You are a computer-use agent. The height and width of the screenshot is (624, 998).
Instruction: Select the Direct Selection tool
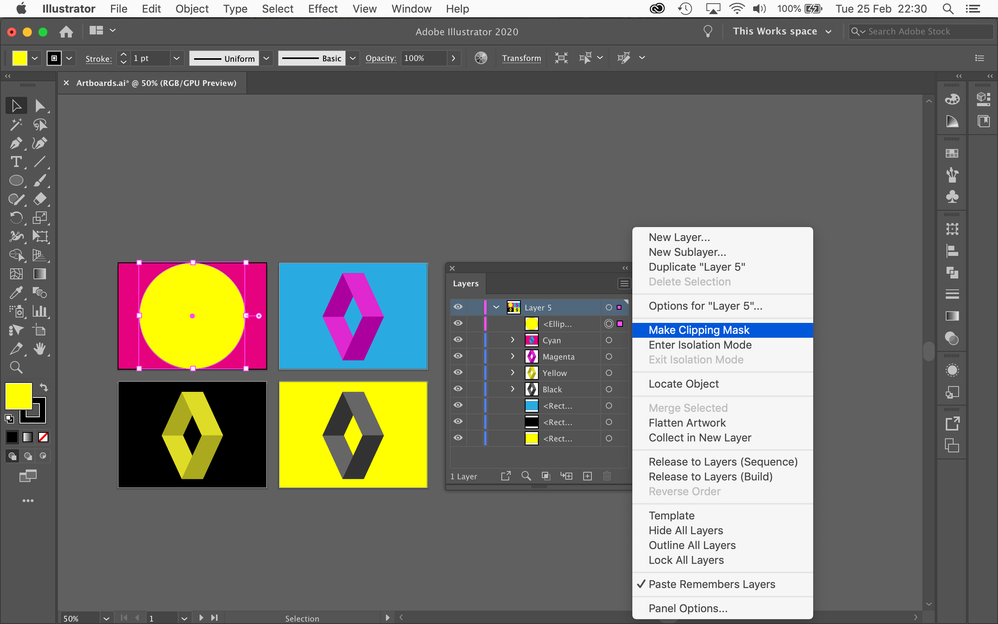pos(40,106)
